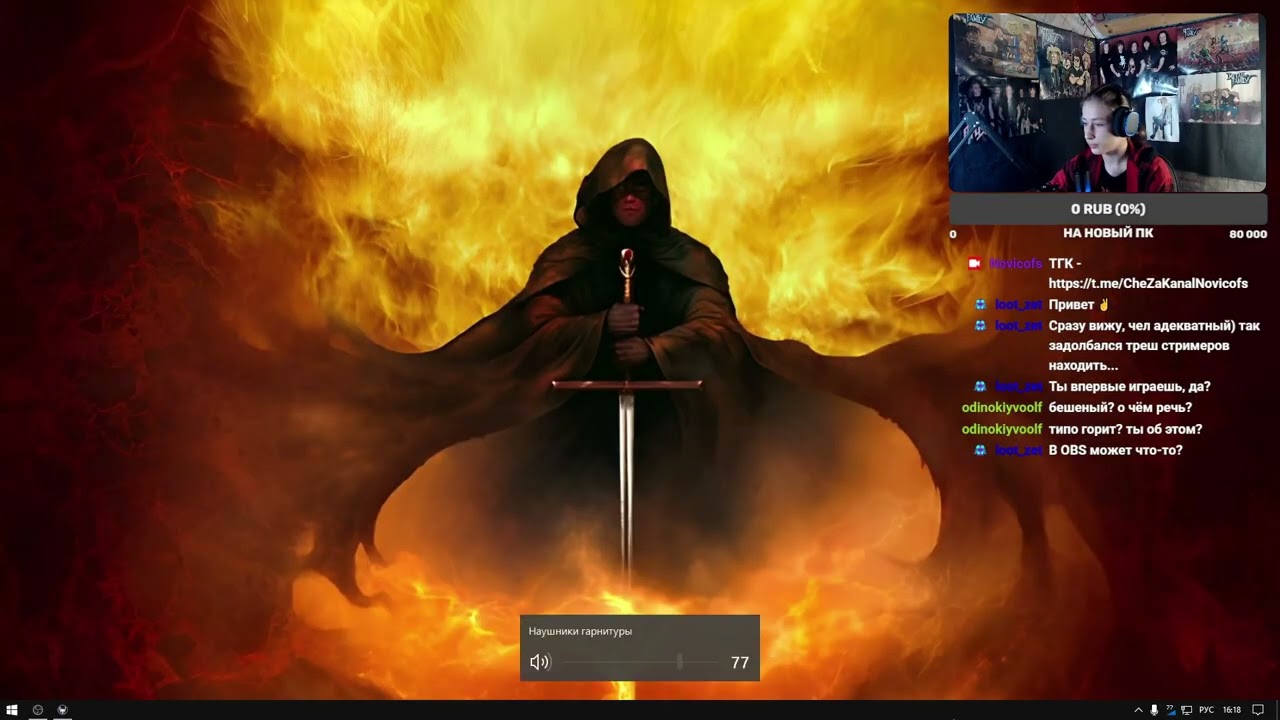Click the Ты впервые играешь, да? message
The height and width of the screenshot is (720, 1280).
tap(1129, 387)
